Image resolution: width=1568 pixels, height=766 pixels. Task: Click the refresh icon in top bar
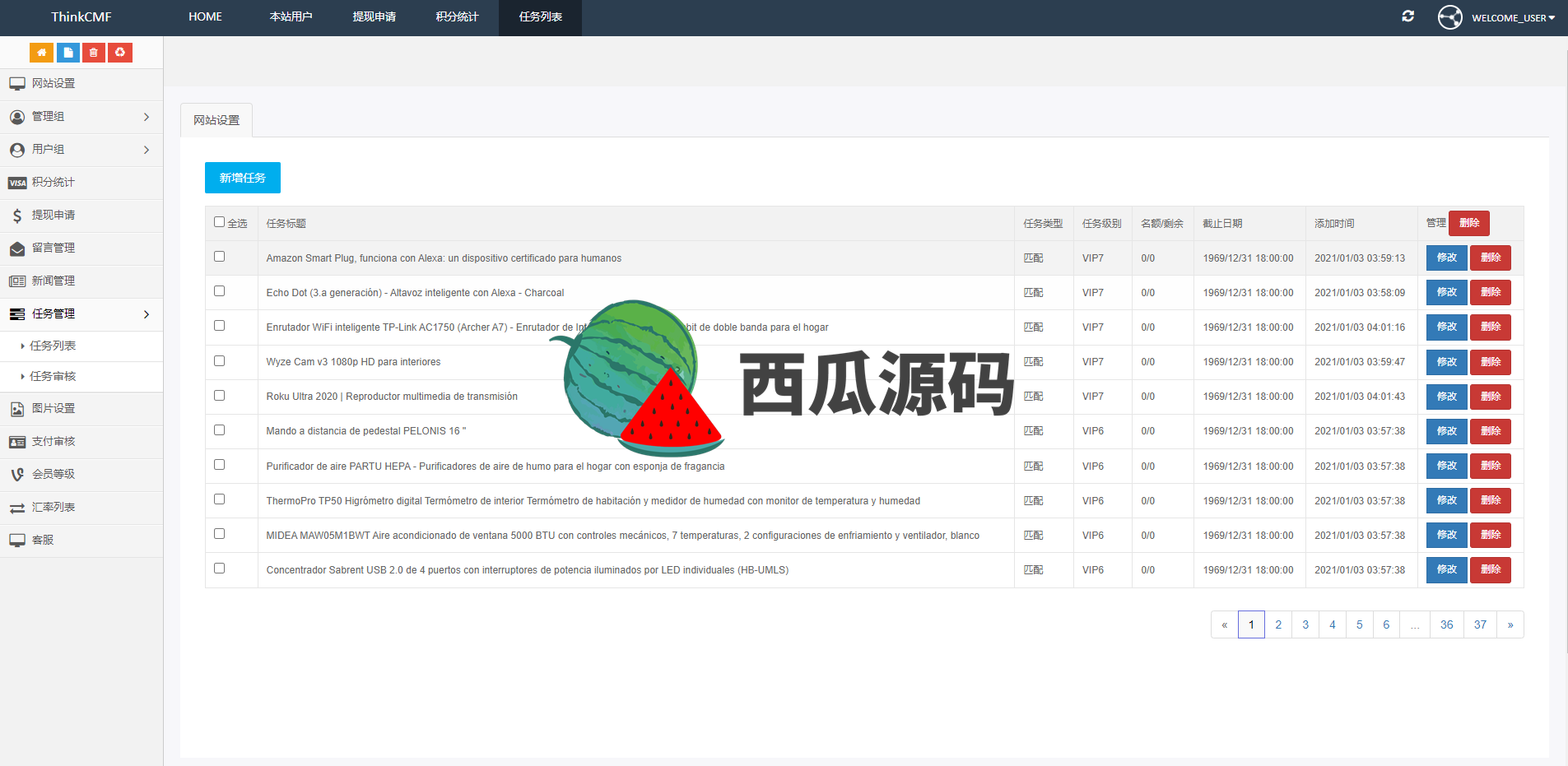pyautogui.click(x=1408, y=16)
